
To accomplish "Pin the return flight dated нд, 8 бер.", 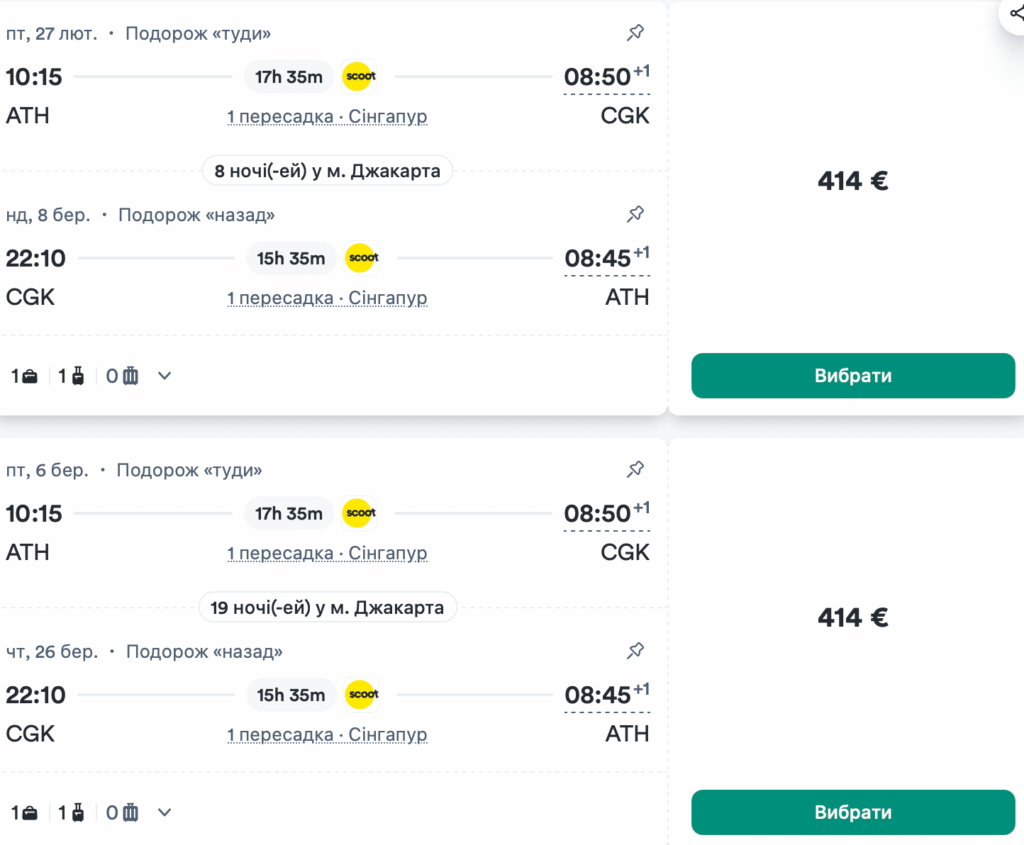I will coord(635,213).
